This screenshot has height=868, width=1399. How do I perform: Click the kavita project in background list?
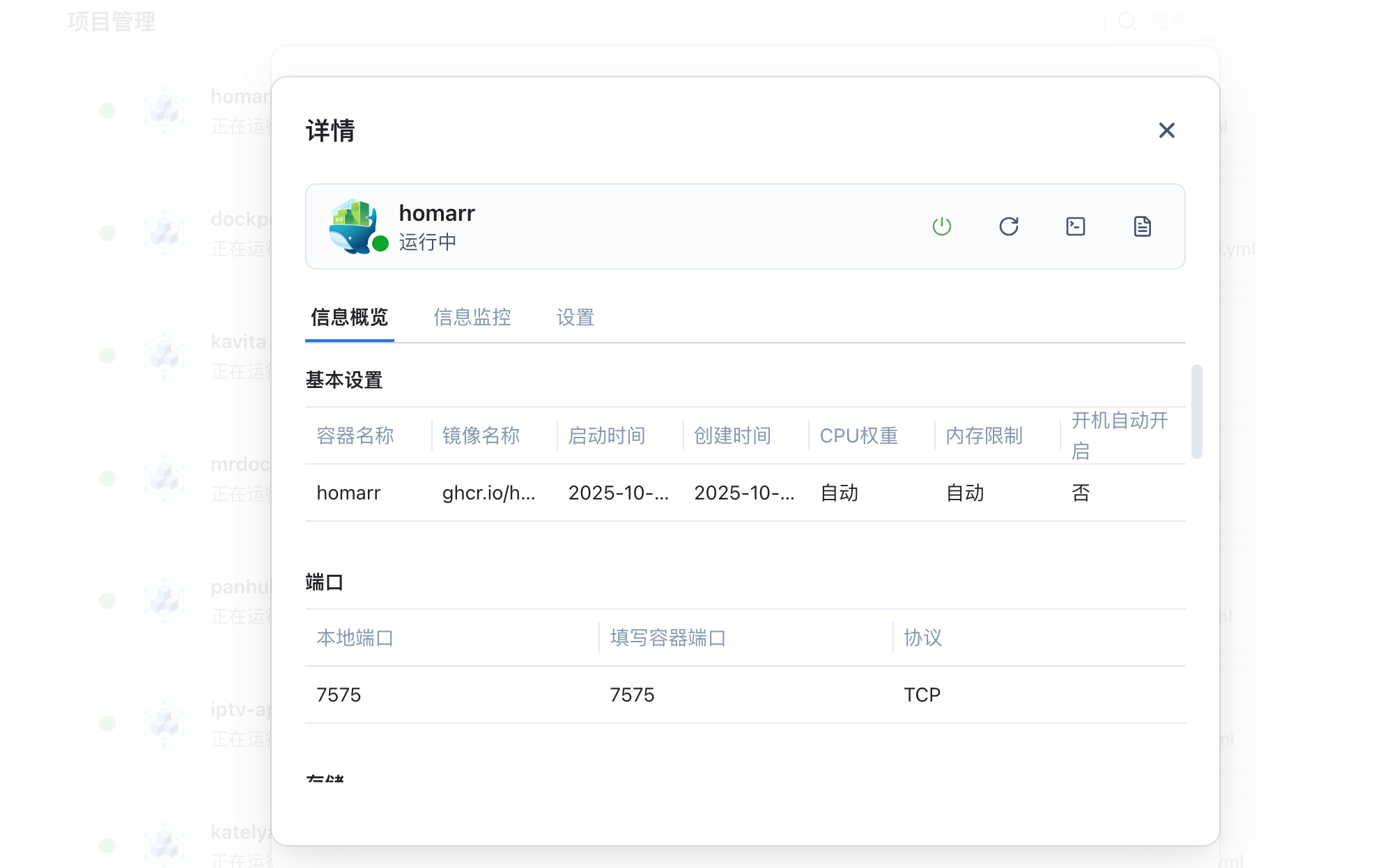coord(238,342)
